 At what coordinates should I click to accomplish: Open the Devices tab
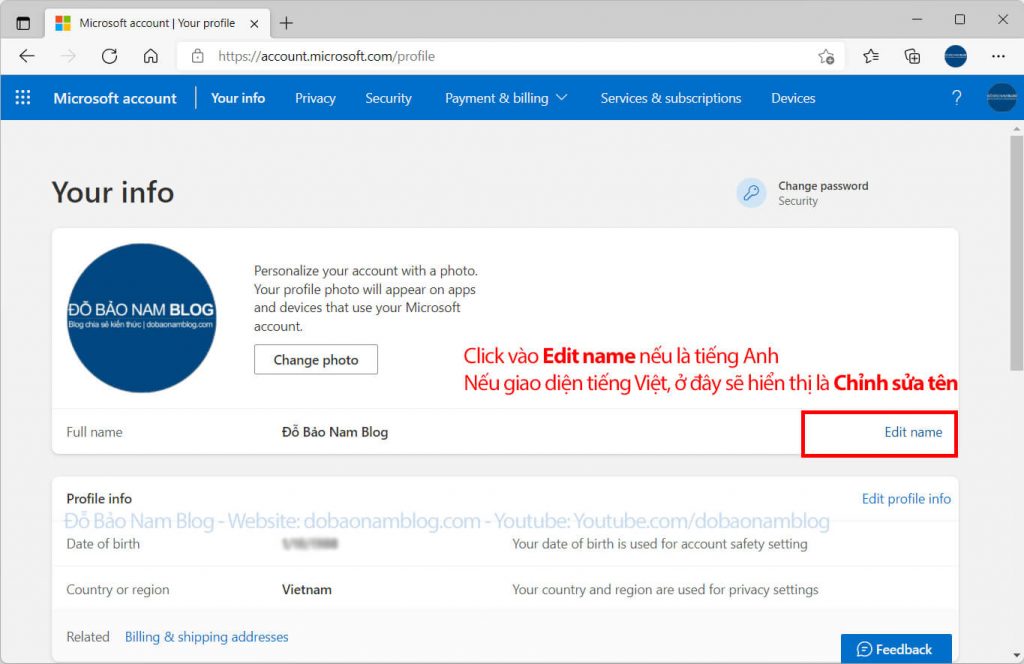click(793, 98)
